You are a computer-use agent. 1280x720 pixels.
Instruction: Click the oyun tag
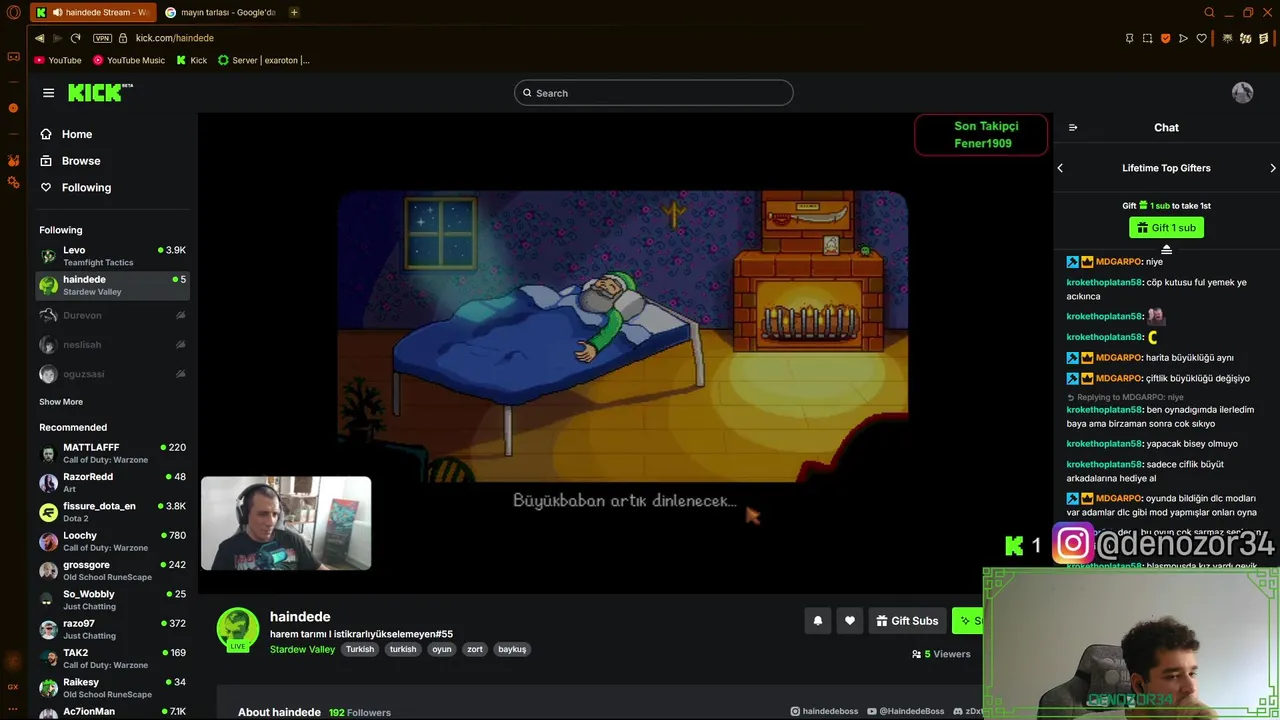(x=442, y=649)
